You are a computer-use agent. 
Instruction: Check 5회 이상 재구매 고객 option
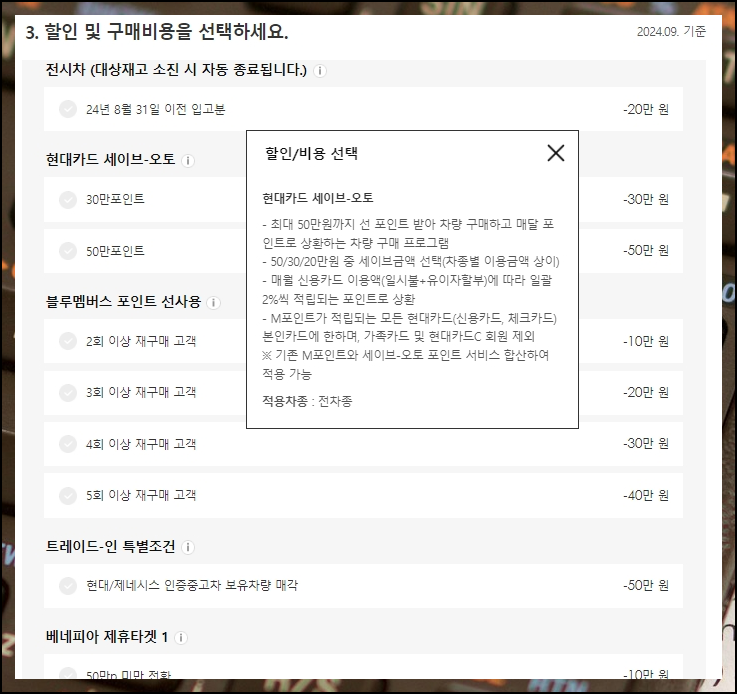(68, 495)
